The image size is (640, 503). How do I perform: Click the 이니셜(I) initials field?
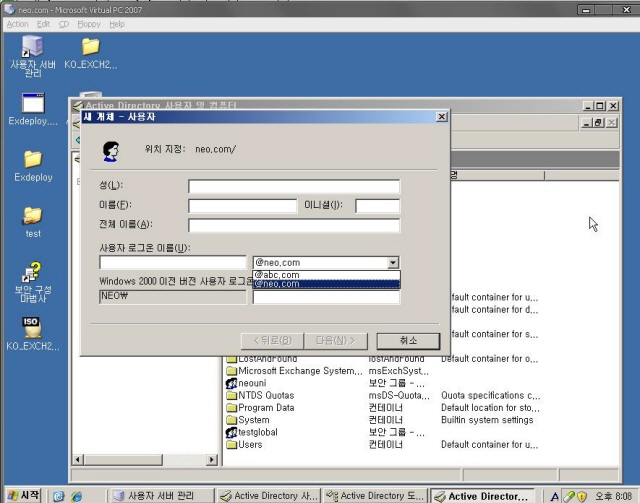click(x=378, y=206)
